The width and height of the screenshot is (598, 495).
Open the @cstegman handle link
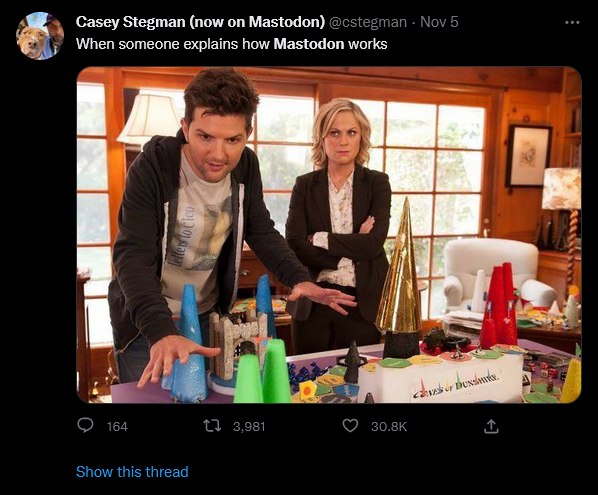pyautogui.click(x=368, y=22)
